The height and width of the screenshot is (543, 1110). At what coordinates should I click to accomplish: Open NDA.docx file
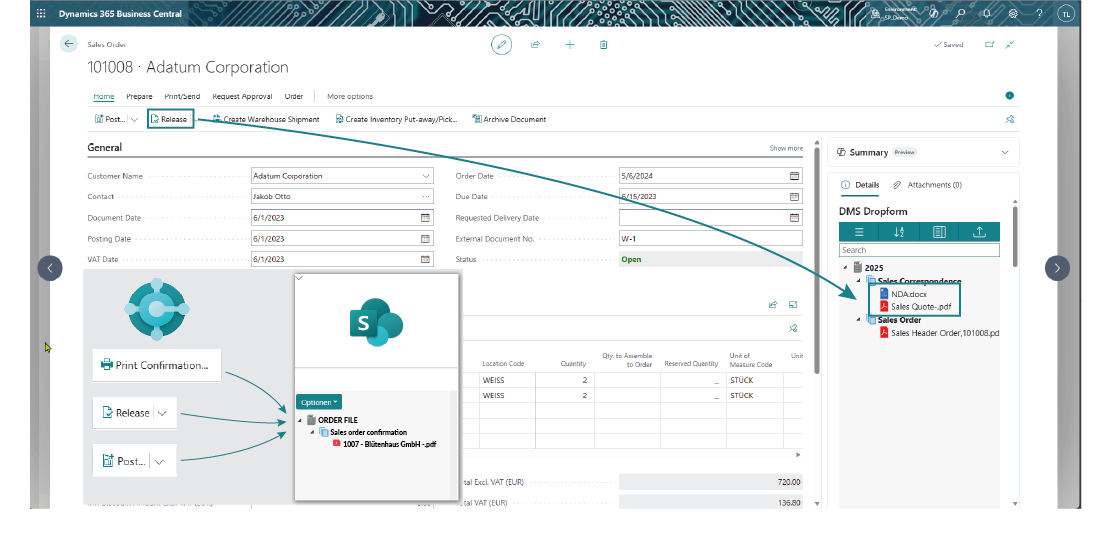pyautogui.click(x=903, y=293)
